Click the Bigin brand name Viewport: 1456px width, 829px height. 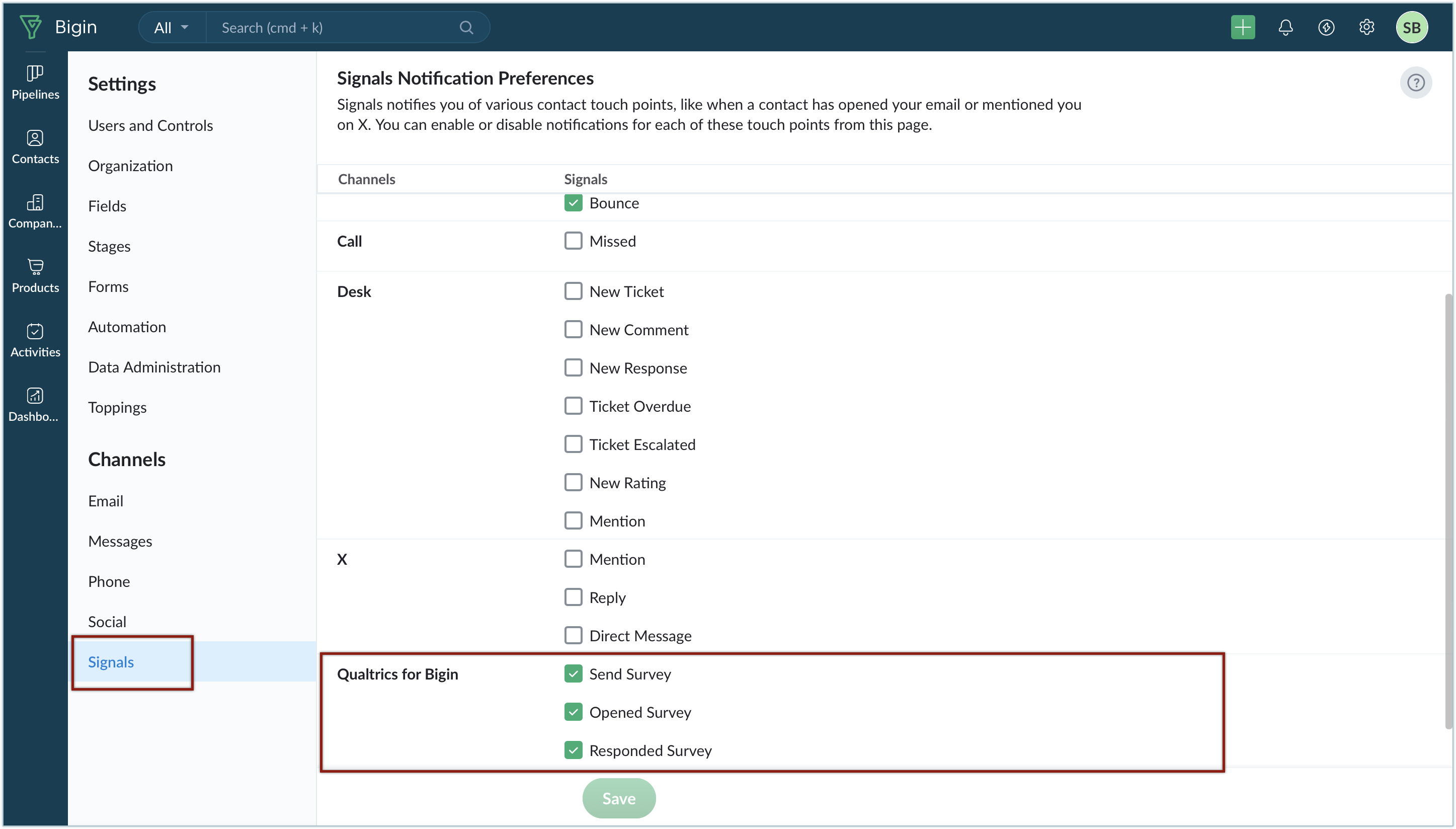[75, 27]
